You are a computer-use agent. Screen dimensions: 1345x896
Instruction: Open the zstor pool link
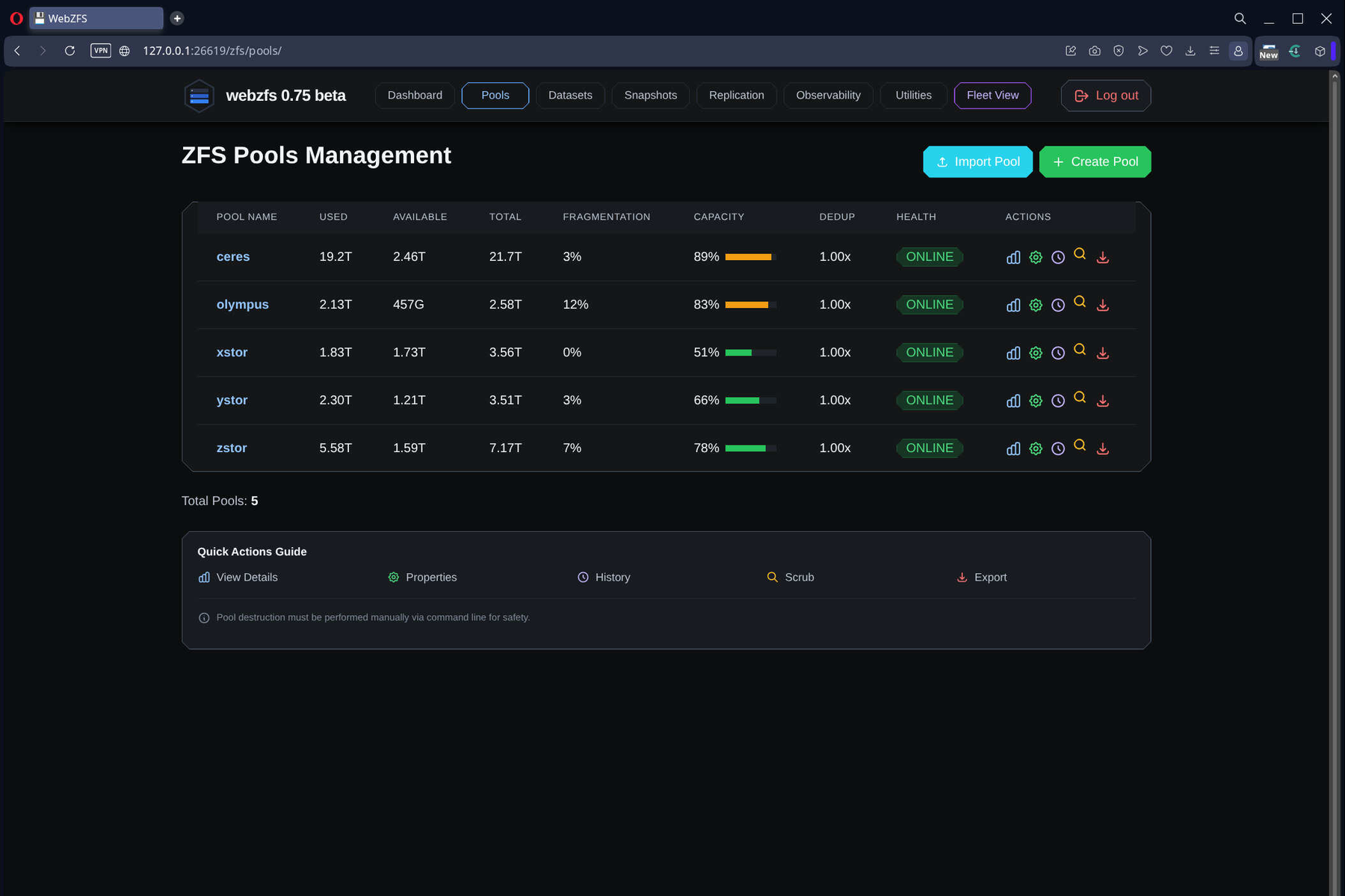(x=232, y=448)
